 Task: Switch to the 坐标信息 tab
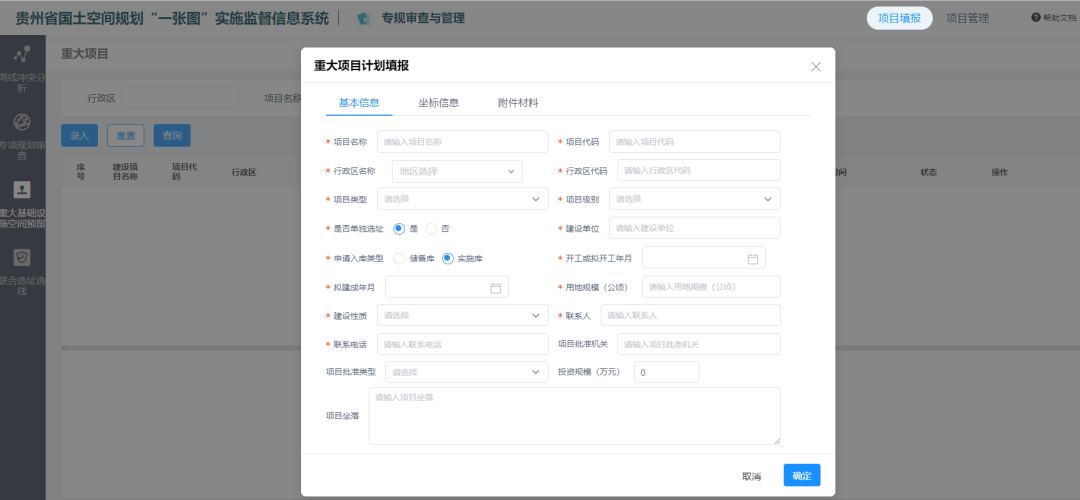click(438, 103)
